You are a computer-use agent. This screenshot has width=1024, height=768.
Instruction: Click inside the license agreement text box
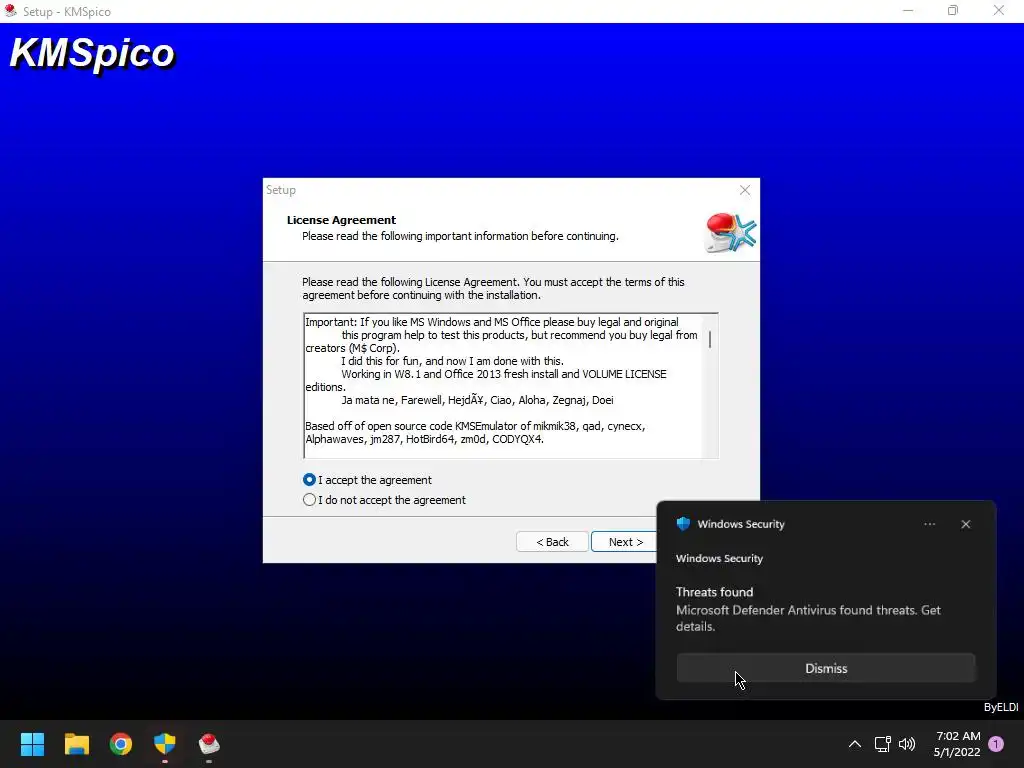click(x=504, y=386)
